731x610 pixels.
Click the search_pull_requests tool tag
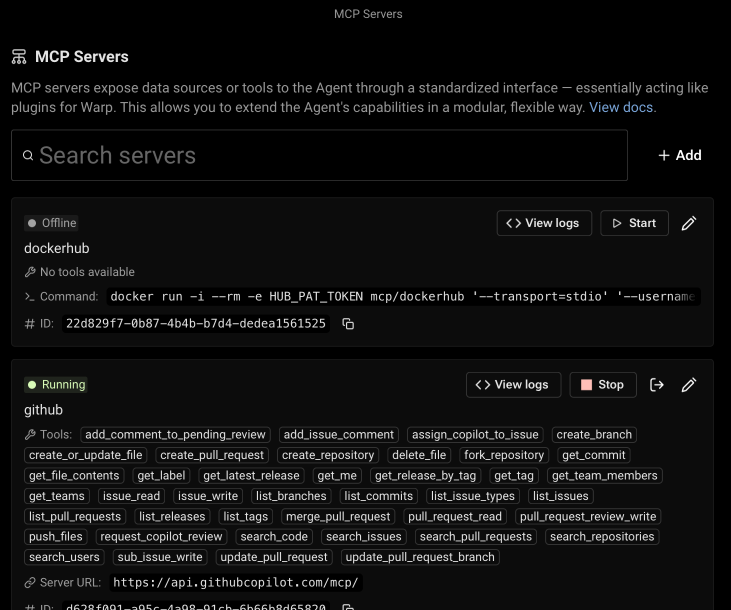click(x=476, y=537)
